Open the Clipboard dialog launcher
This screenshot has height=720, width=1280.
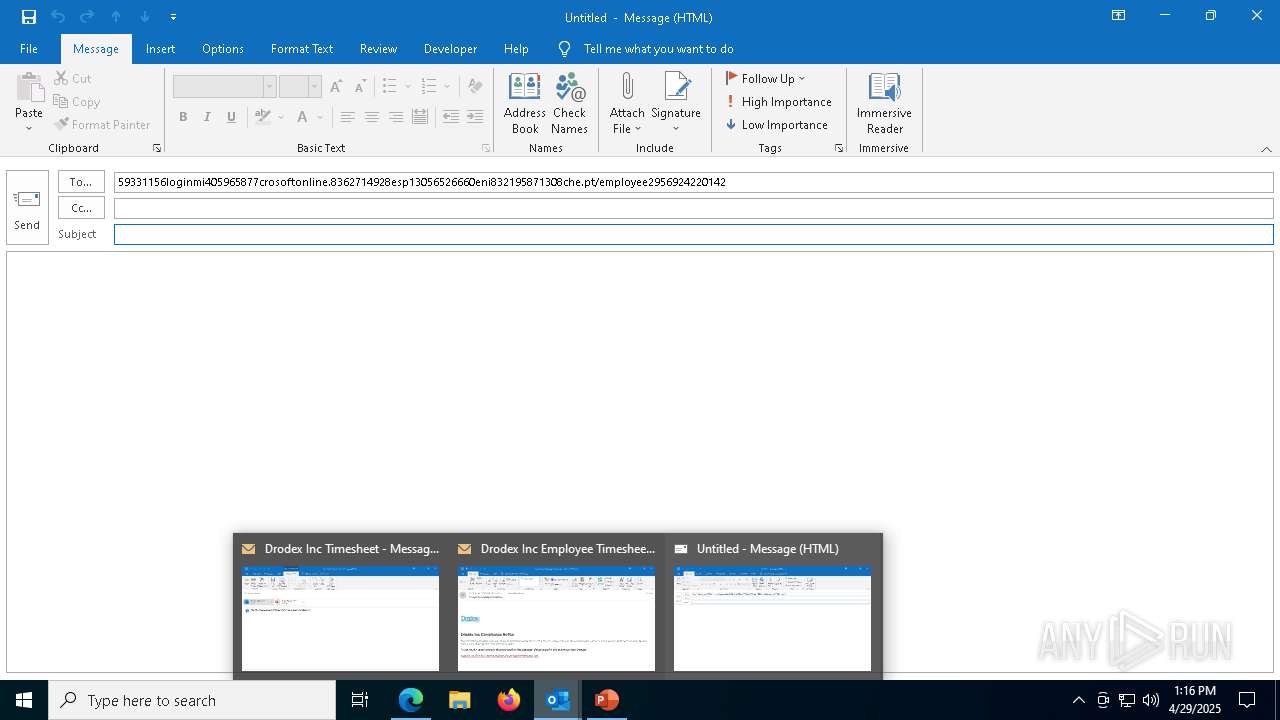[x=157, y=148]
